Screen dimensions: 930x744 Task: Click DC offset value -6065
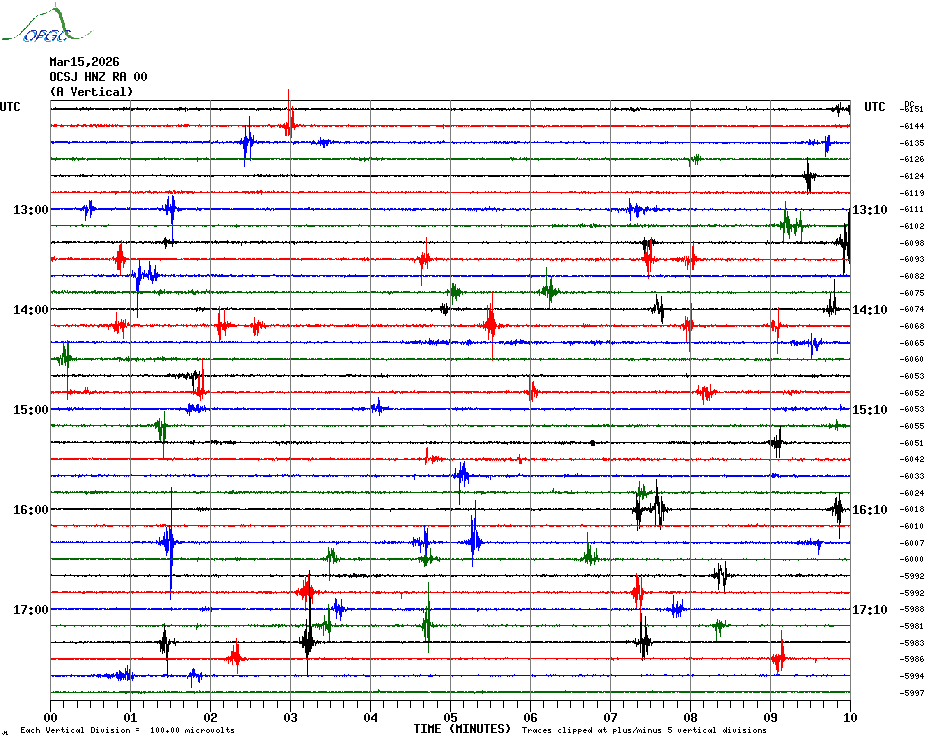pos(912,343)
